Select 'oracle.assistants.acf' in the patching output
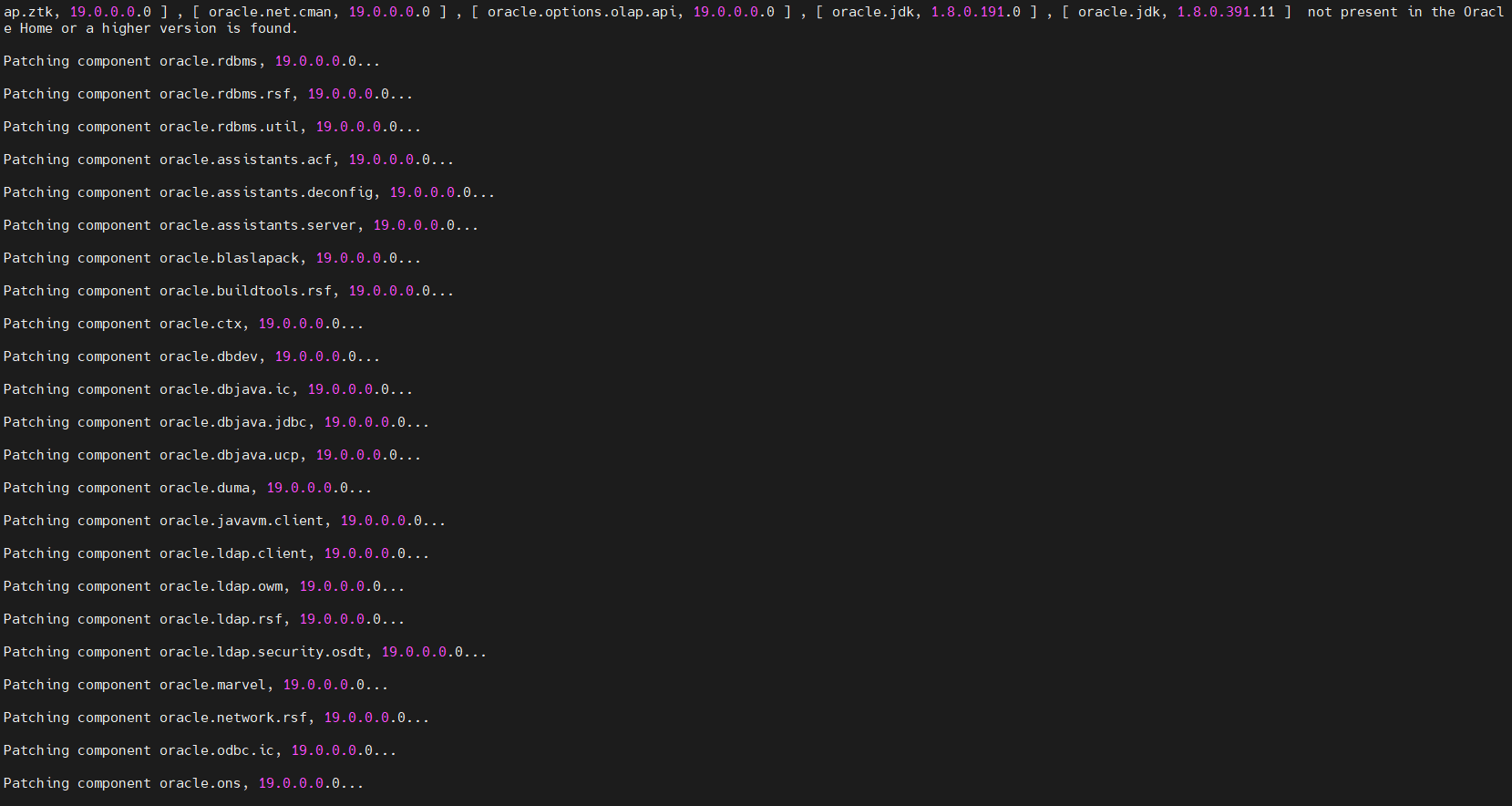The height and width of the screenshot is (806, 1512). [245, 160]
